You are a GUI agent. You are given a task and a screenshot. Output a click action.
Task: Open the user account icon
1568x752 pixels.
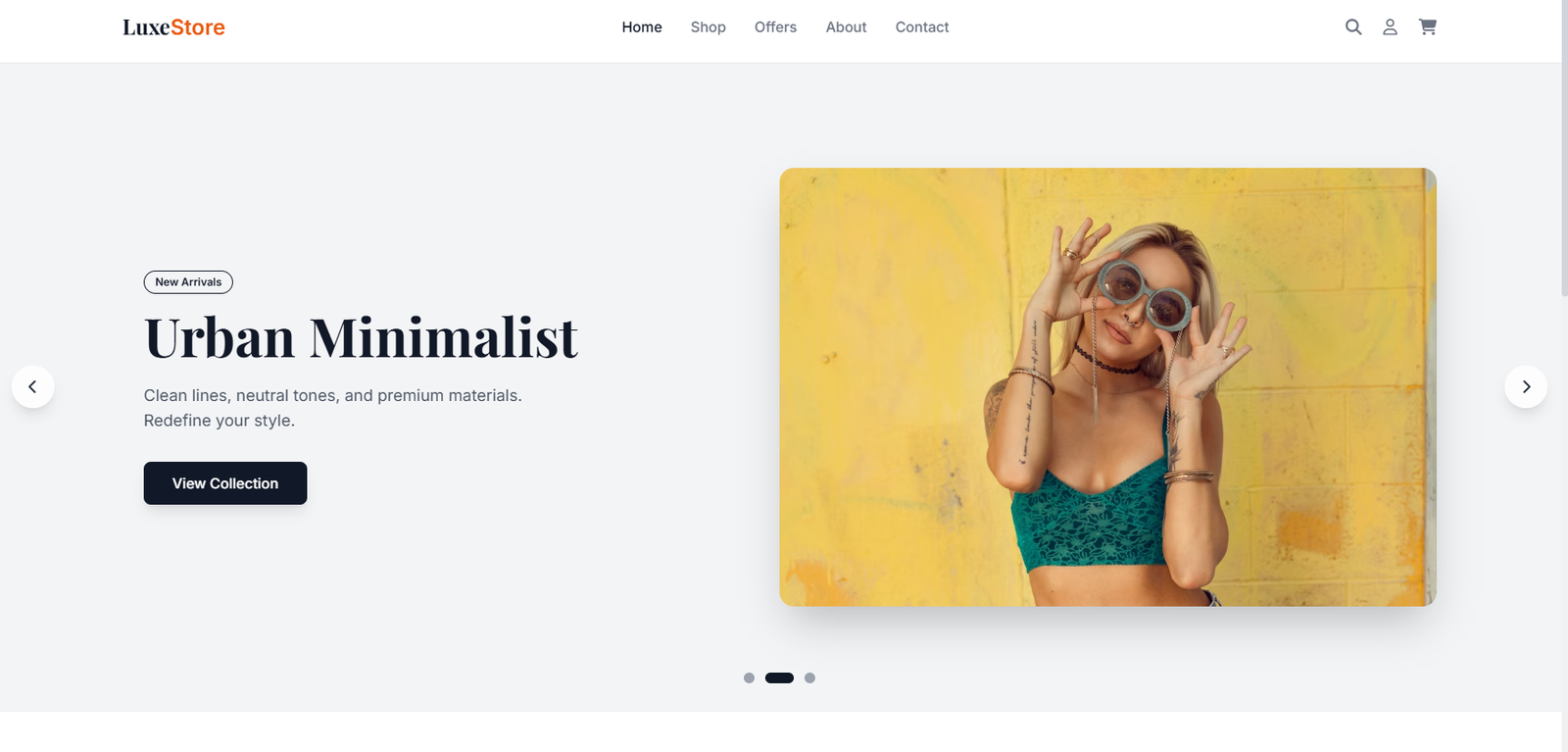(1390, 27)
